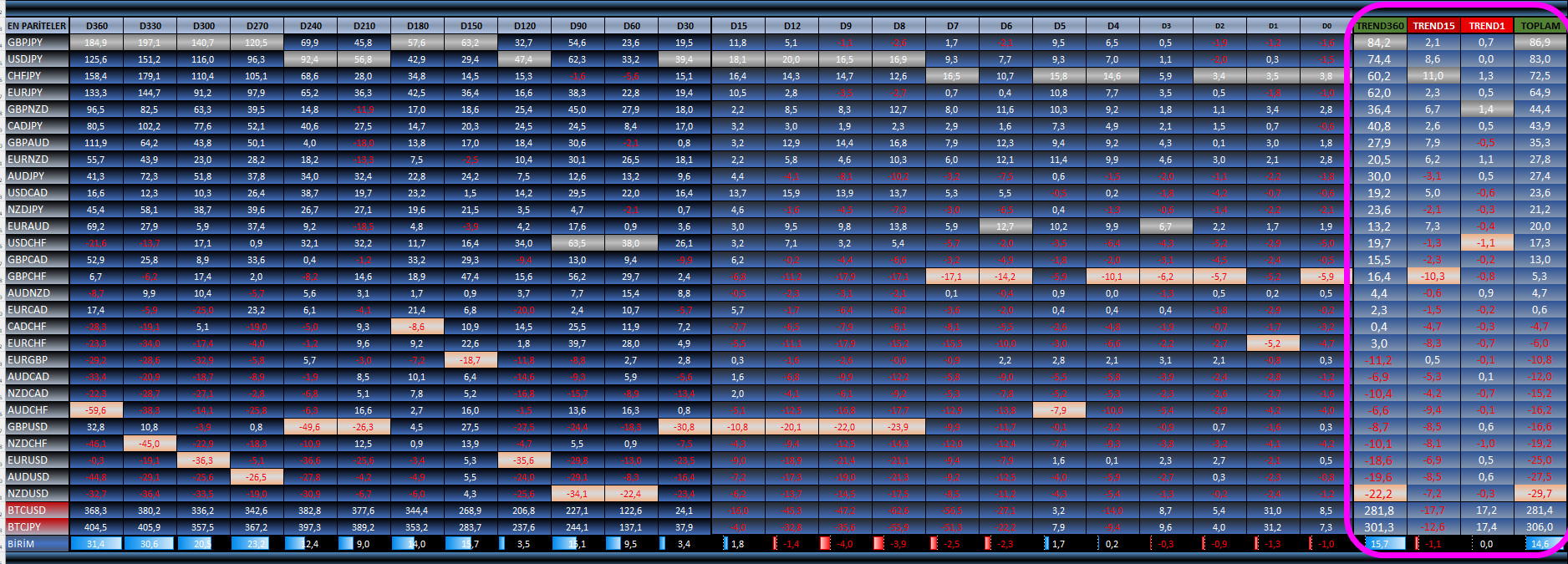Select the GBPNZD row label
The height and width of the screenshot is (564, 1568).
[x=36, y=109]
